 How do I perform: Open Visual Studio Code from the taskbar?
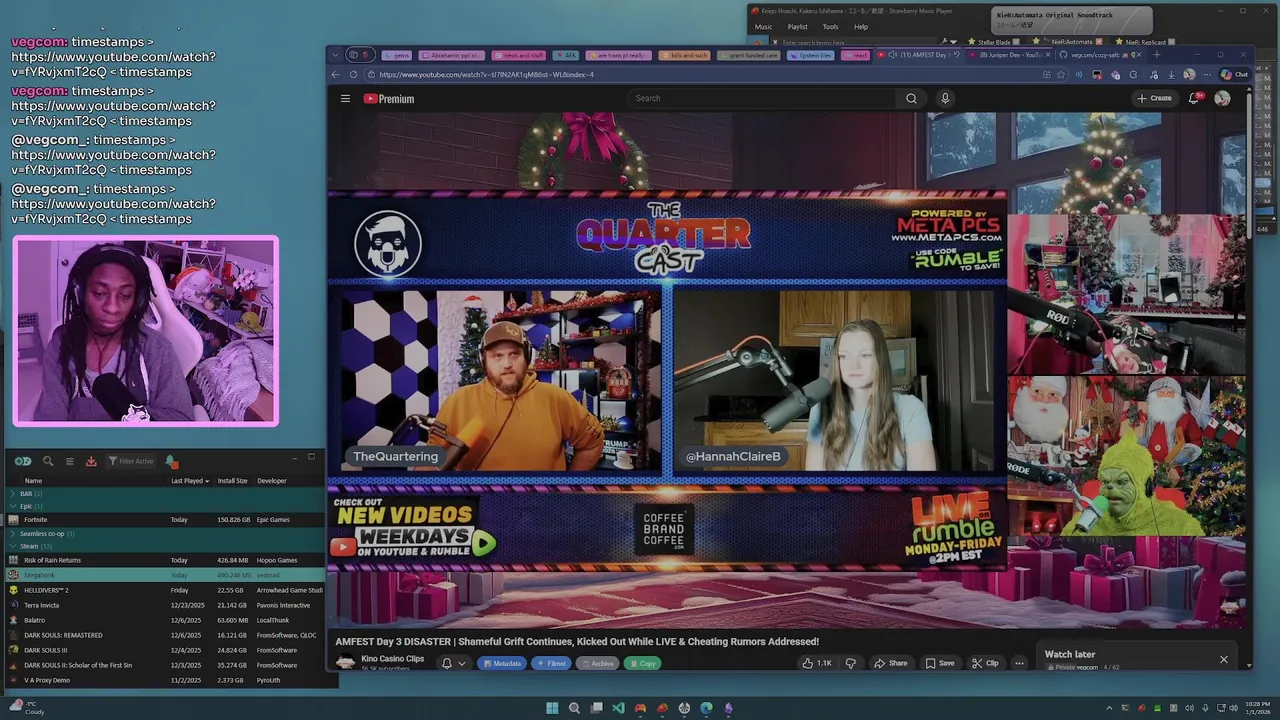click(x=618, y=708)
